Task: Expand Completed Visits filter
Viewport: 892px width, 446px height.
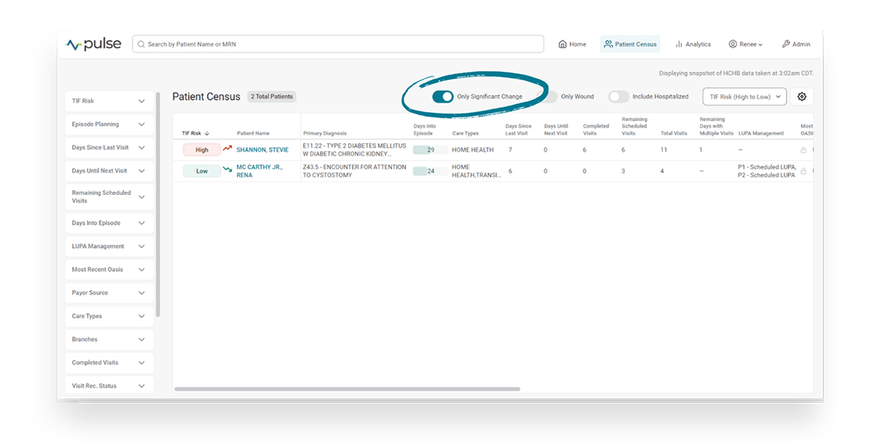Action: coord(109,363)
